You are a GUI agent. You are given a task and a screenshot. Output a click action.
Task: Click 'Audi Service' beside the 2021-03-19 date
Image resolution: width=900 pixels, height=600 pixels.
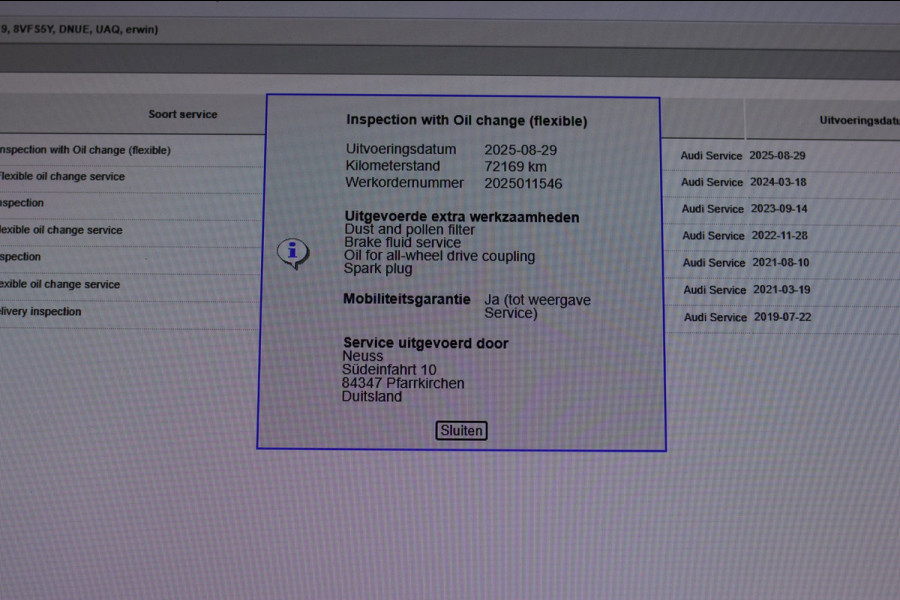(715, 290)
